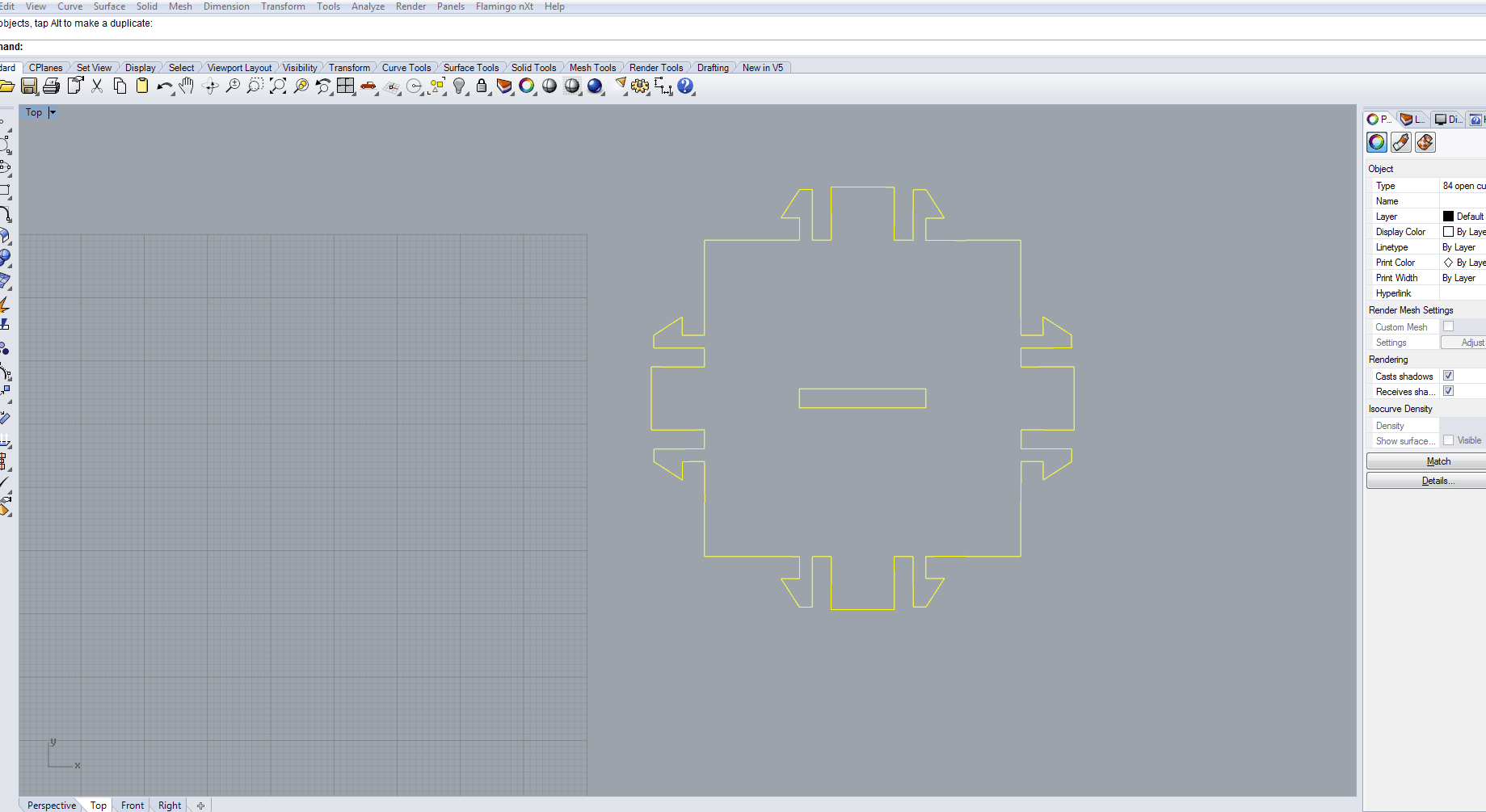Click the Object properties color wheel panel button
Image resolution: width=1486 pixels, height=812 pixels.
coord(1377,143)
